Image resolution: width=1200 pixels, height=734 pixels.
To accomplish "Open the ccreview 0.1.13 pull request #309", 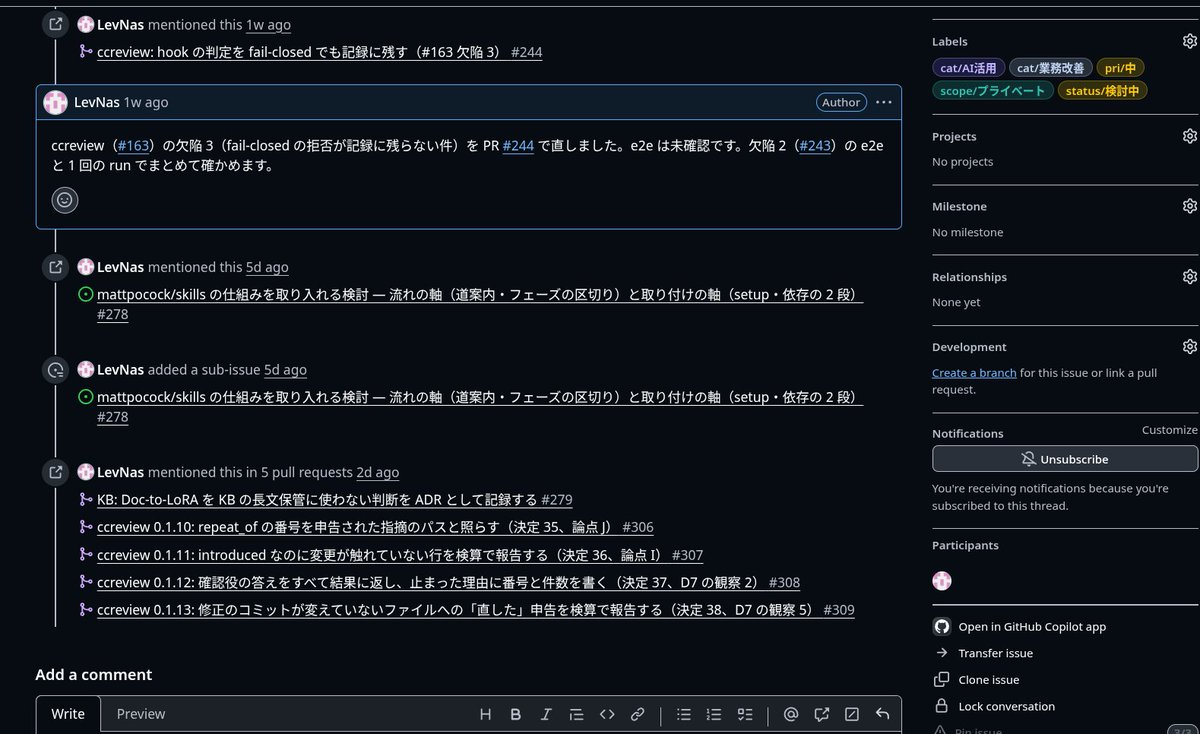I will click(x=476, y=610).
